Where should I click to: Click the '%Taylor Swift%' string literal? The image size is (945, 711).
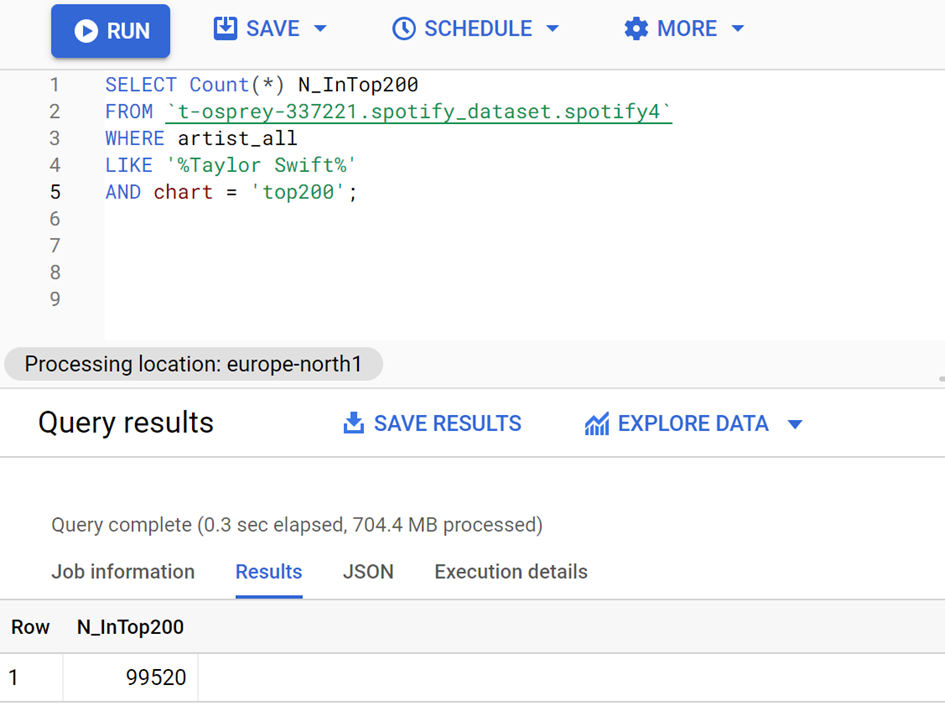[x=261, y=164]
